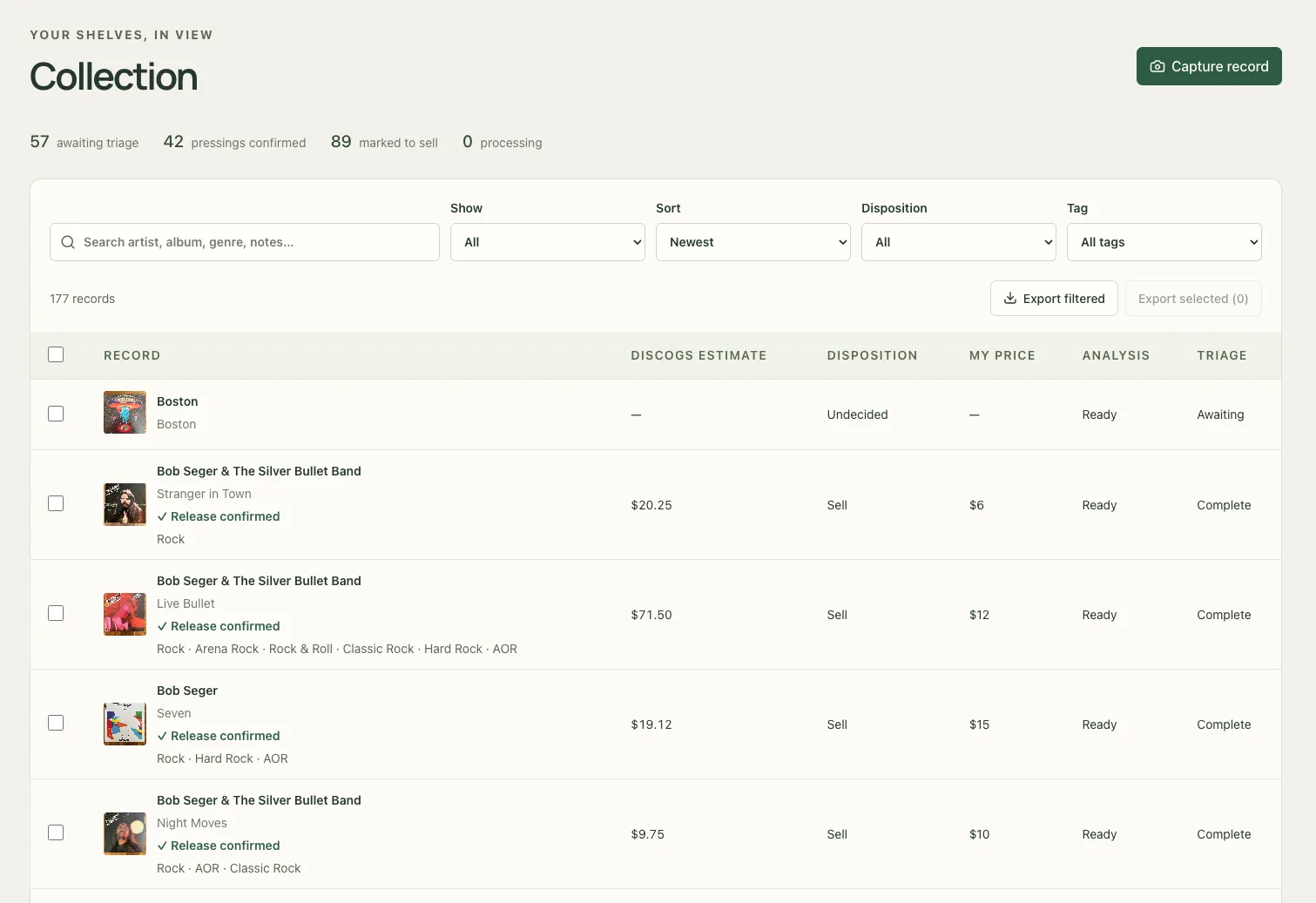Select the Live Bullet row checkbox

point(56,613)
